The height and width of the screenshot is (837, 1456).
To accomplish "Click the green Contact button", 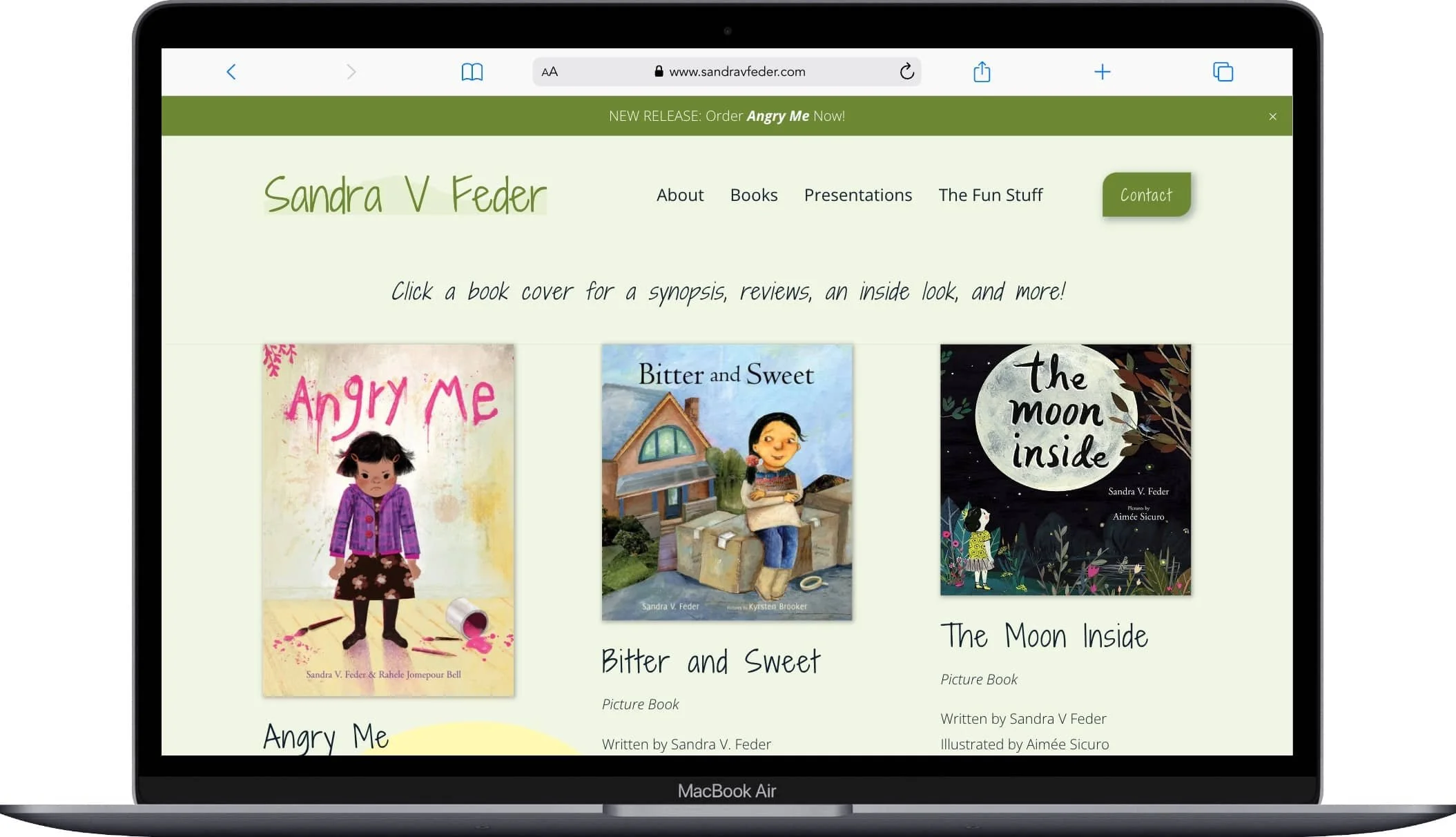I will pyautogui.click(x=1147, y=195).
